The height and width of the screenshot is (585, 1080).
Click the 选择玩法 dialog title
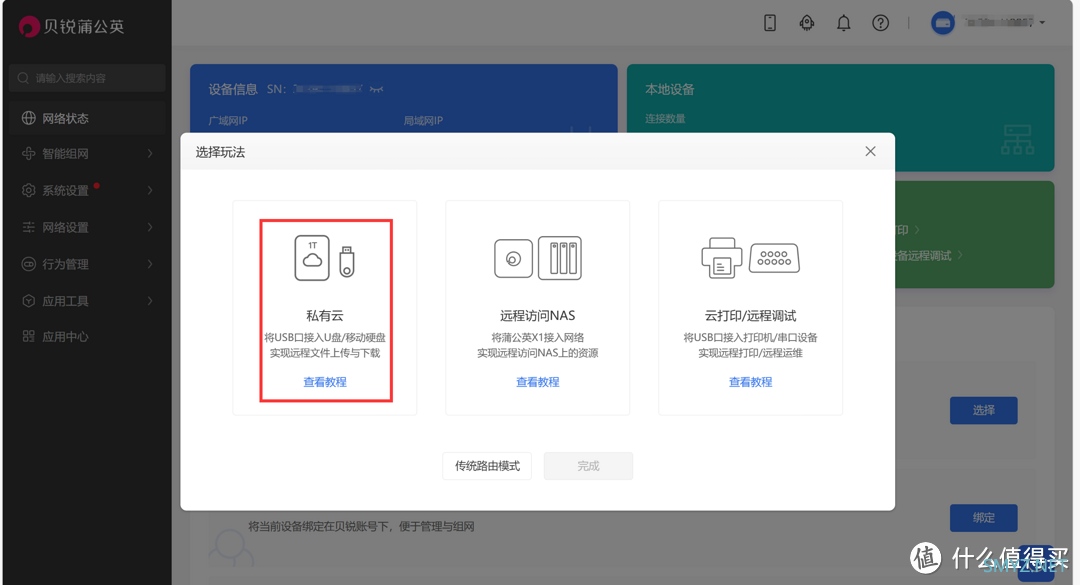[220, 152]
